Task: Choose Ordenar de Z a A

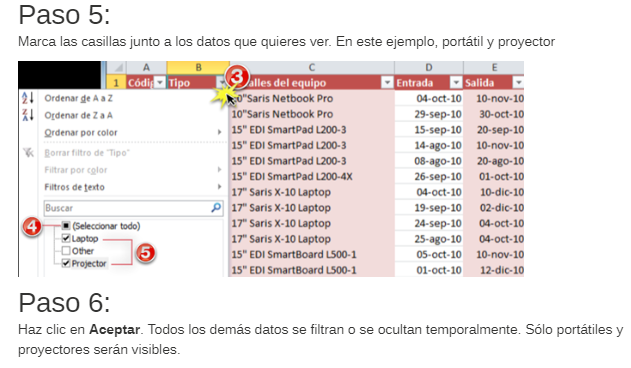Action: tap(78, 116)
